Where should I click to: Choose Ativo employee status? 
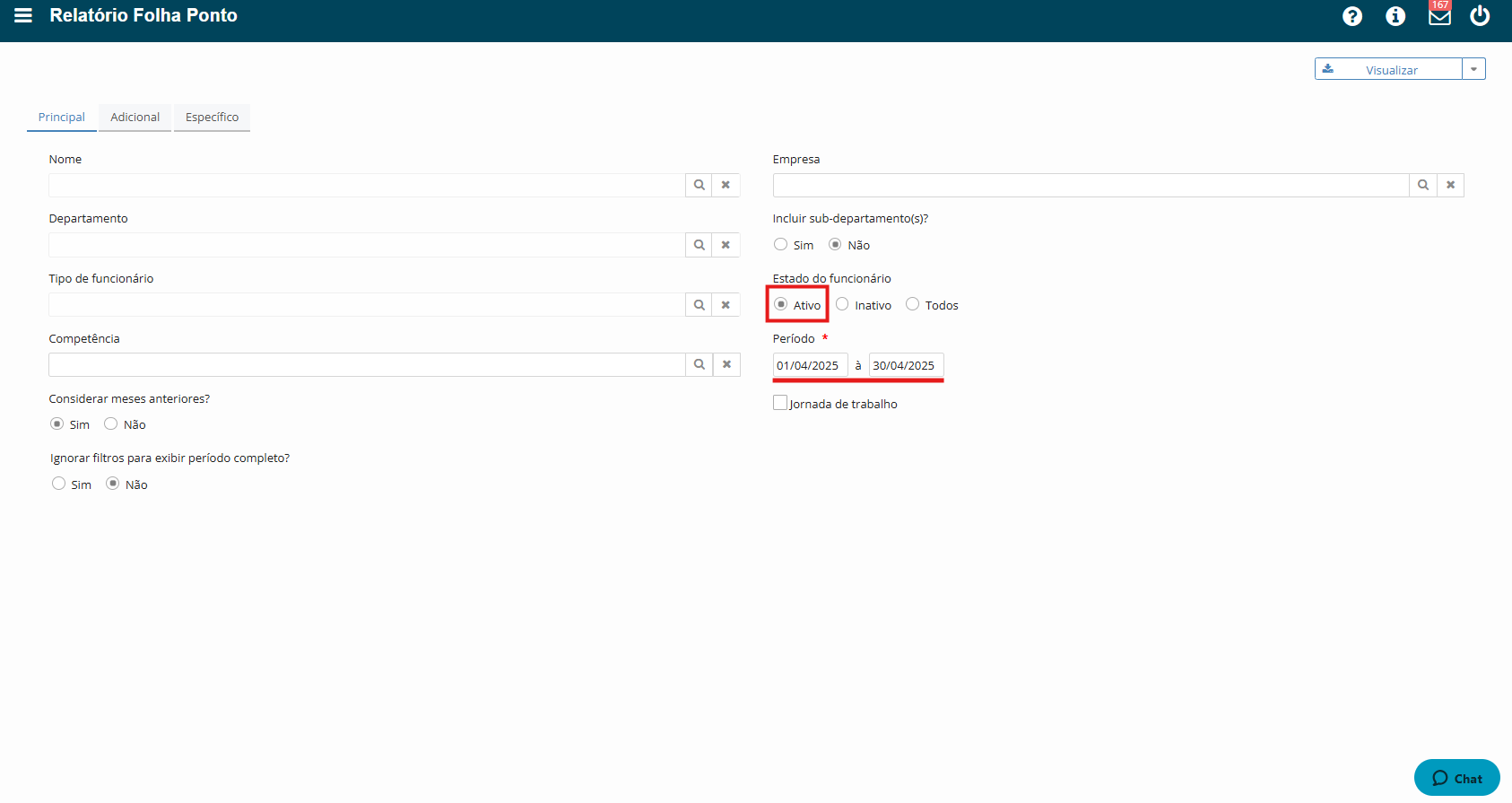coord(781,305)
